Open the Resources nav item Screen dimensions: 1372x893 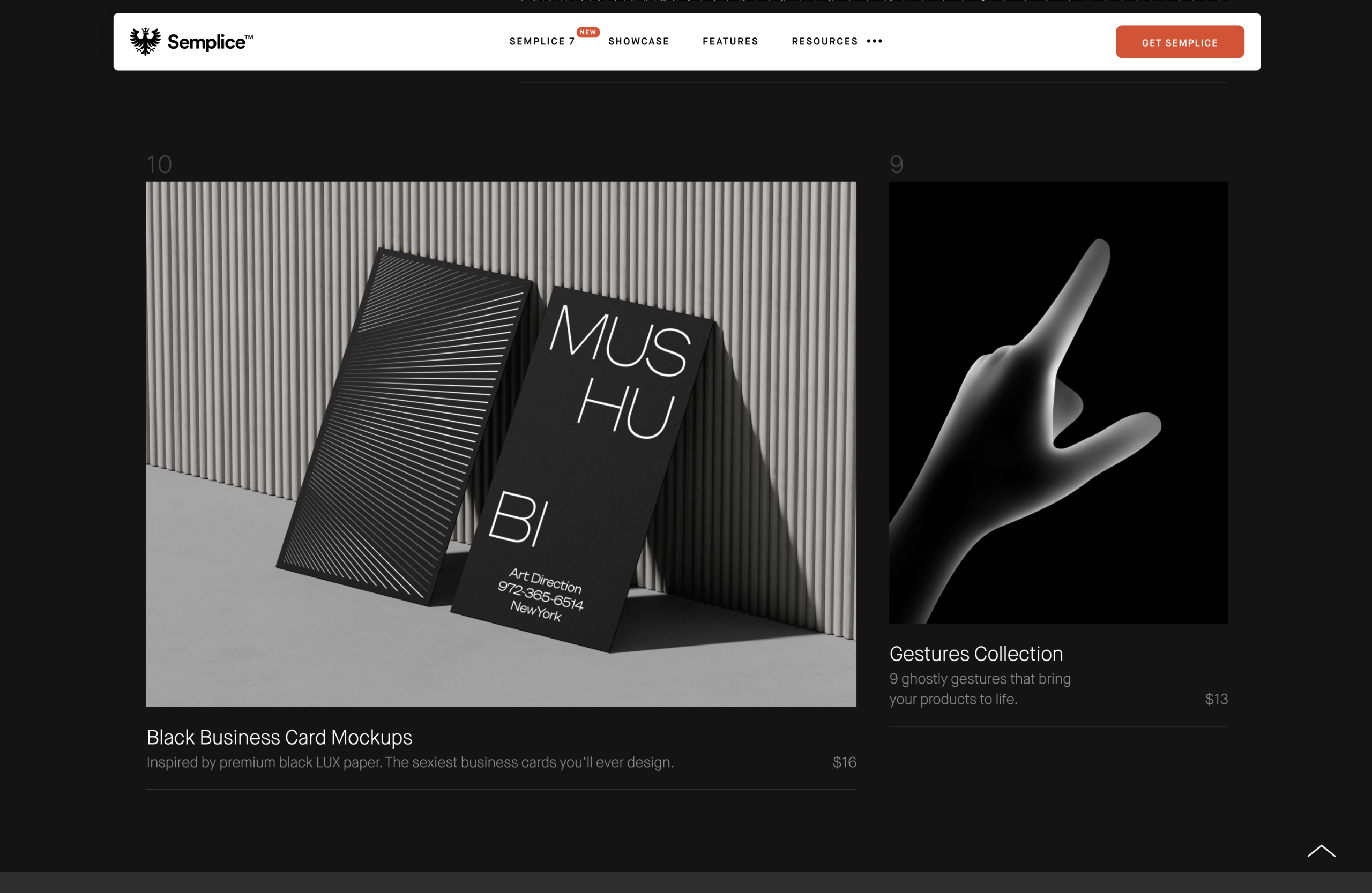(824, 41)
